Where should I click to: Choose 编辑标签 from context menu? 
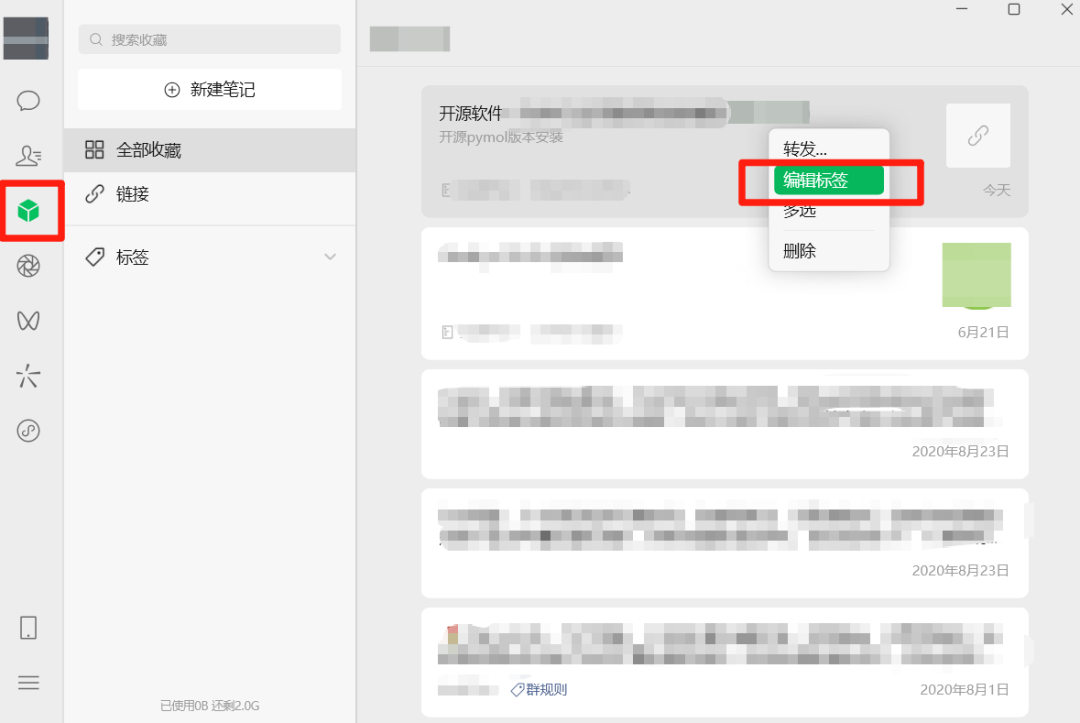[x=829, y=180]
